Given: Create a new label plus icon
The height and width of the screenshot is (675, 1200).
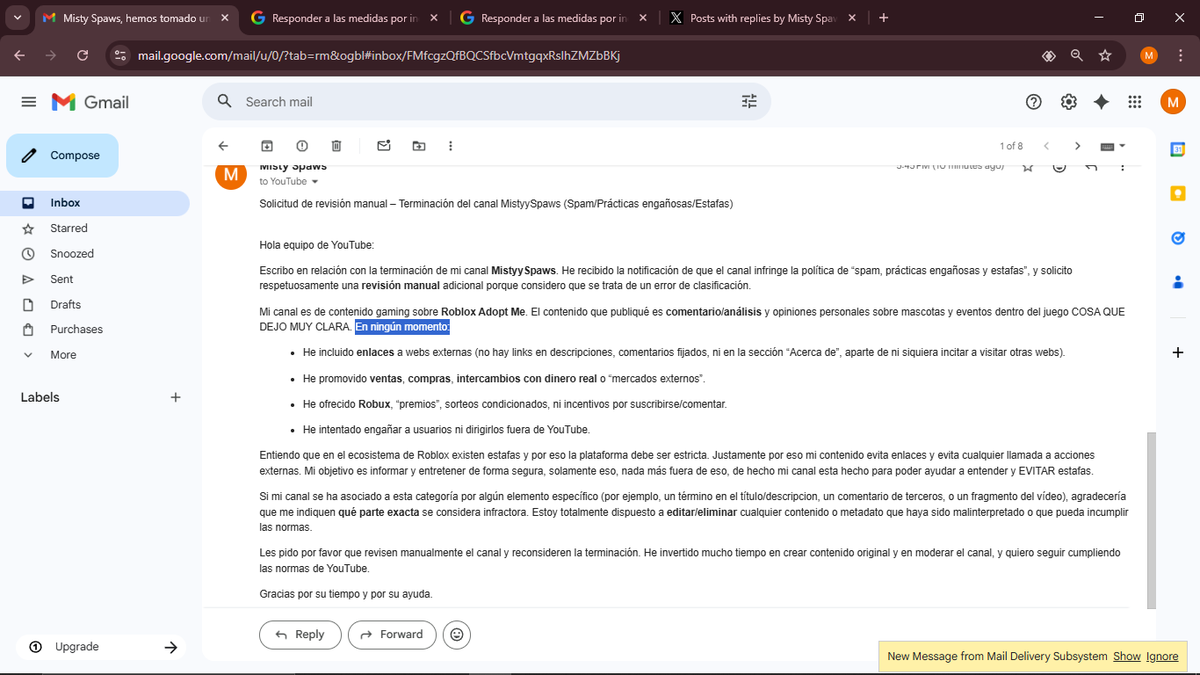Looking at the screenshot, I should point(176,397).
